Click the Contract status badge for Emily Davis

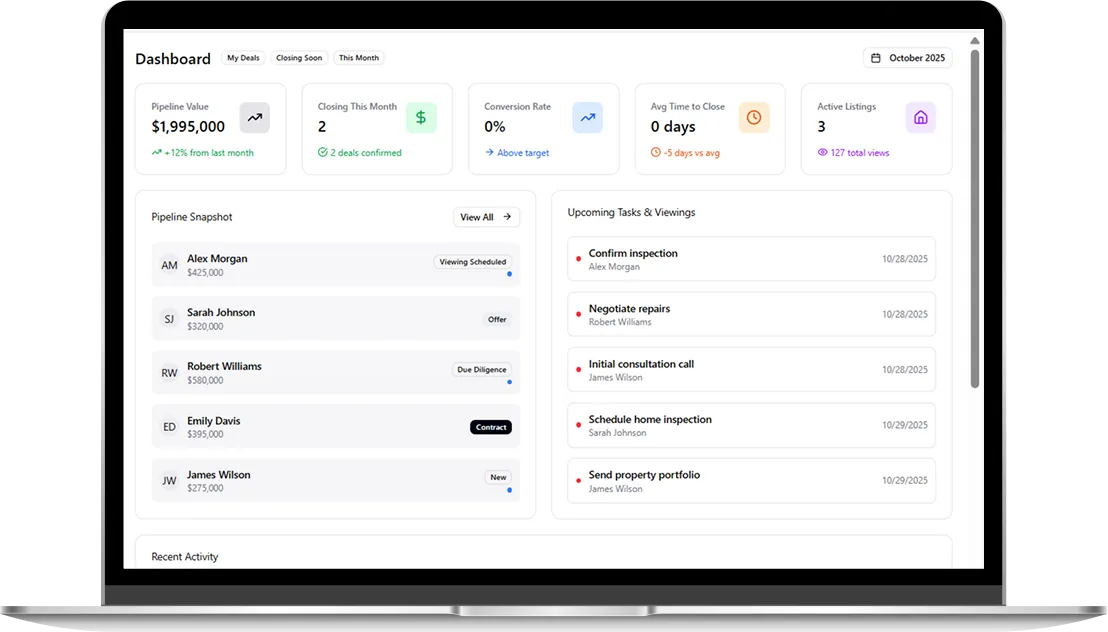coord(491,427)
